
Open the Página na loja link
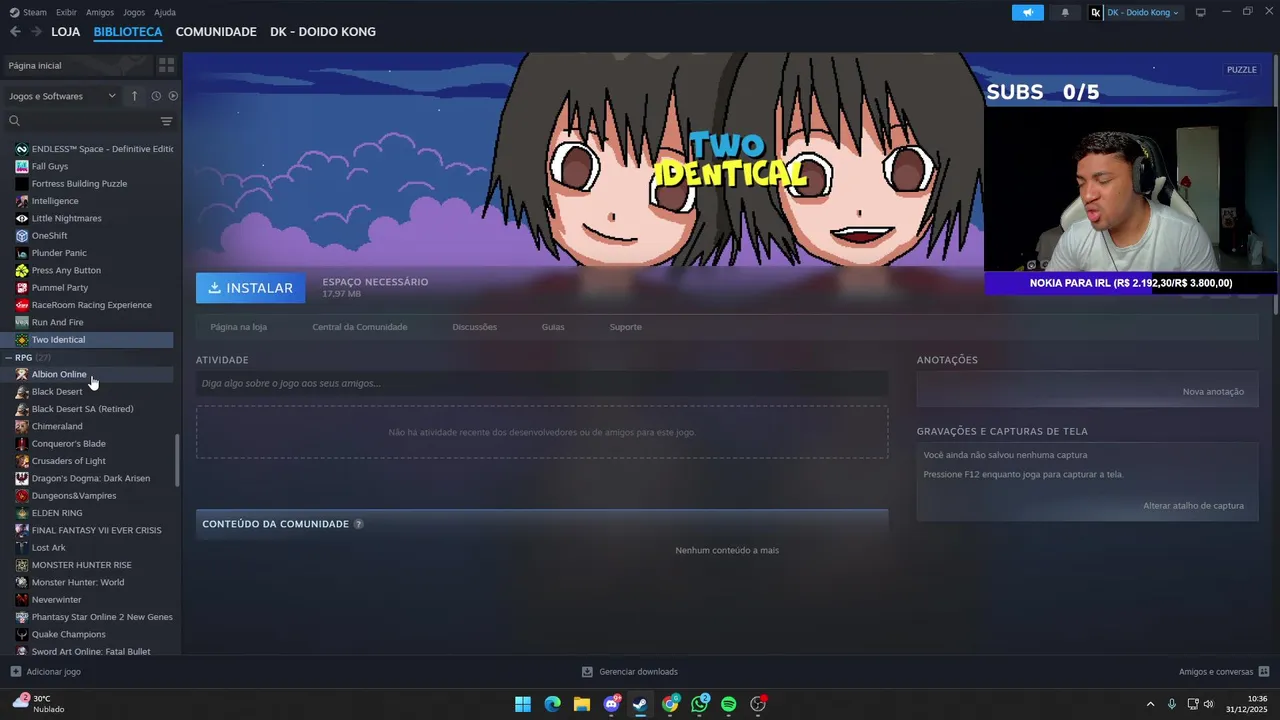[x=238, y=327]
